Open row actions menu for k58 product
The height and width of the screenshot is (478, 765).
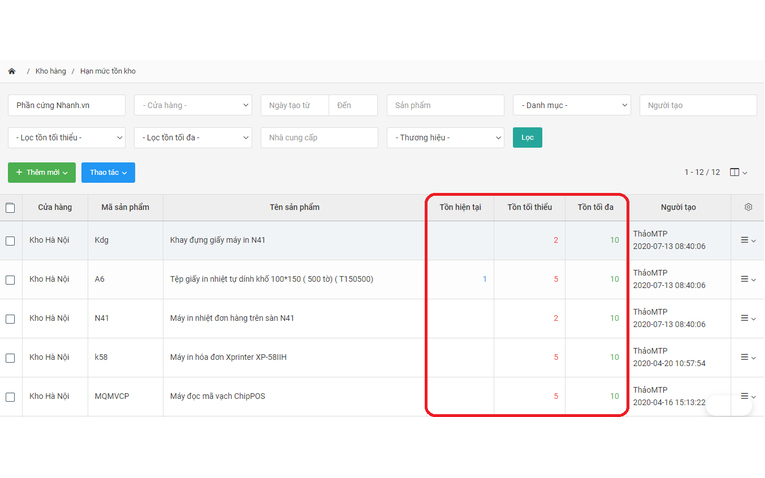coord(748,357)
